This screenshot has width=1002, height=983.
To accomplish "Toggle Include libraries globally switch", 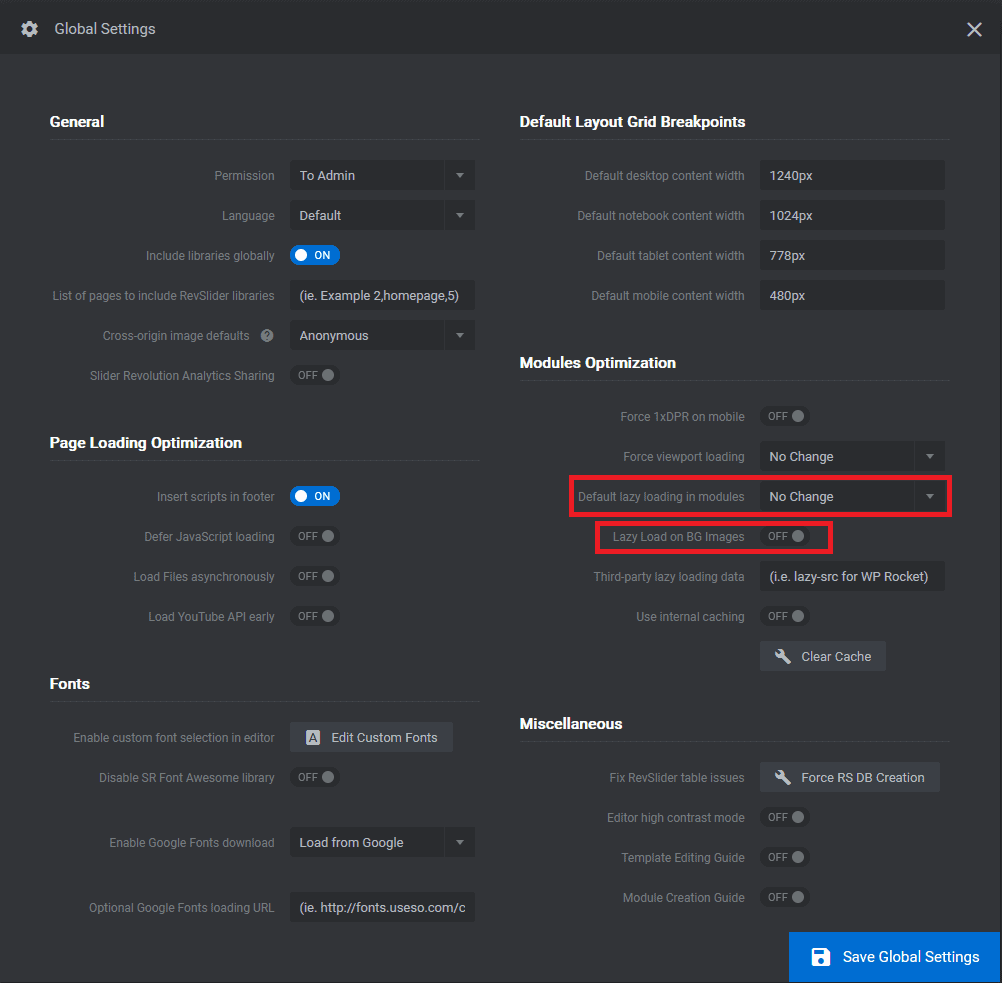I will tap(315, 256).
